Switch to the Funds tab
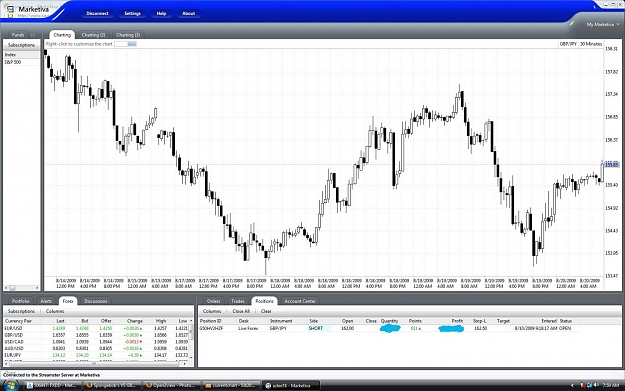 18,35
